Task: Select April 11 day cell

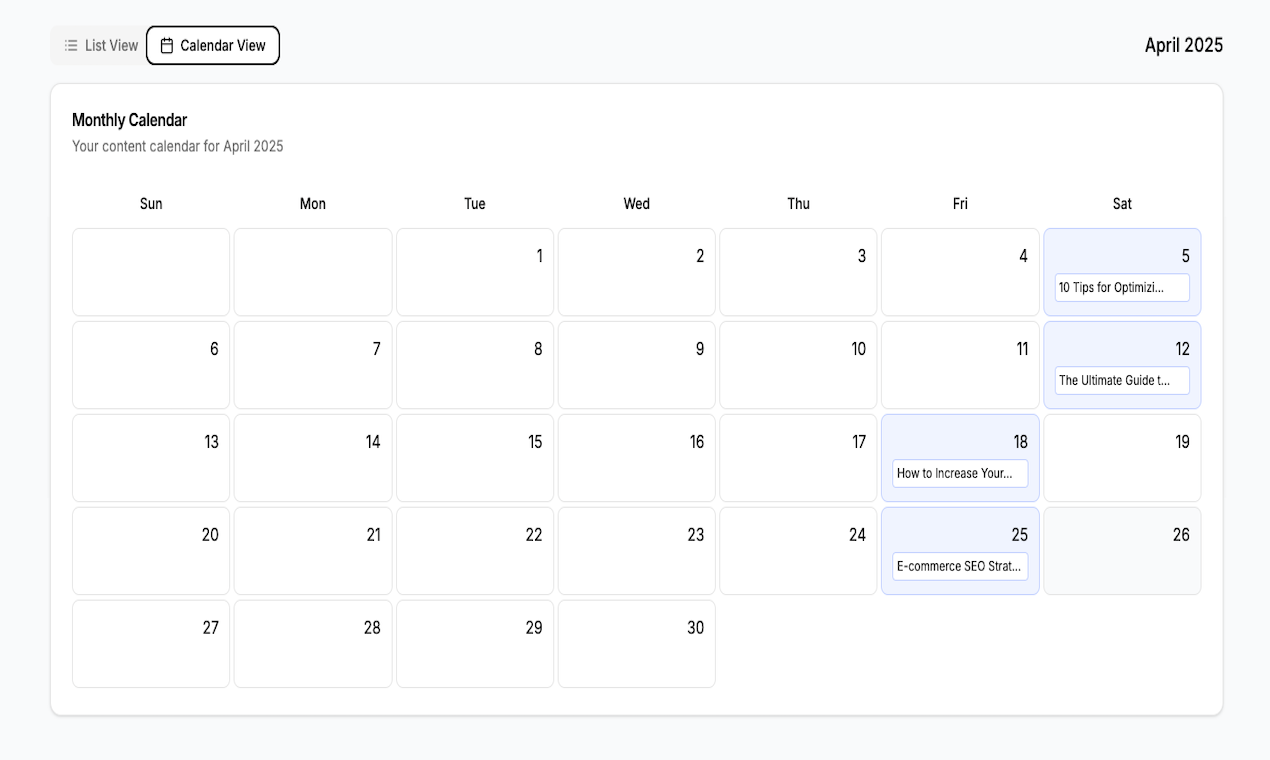Action: [x=960, y=365]
